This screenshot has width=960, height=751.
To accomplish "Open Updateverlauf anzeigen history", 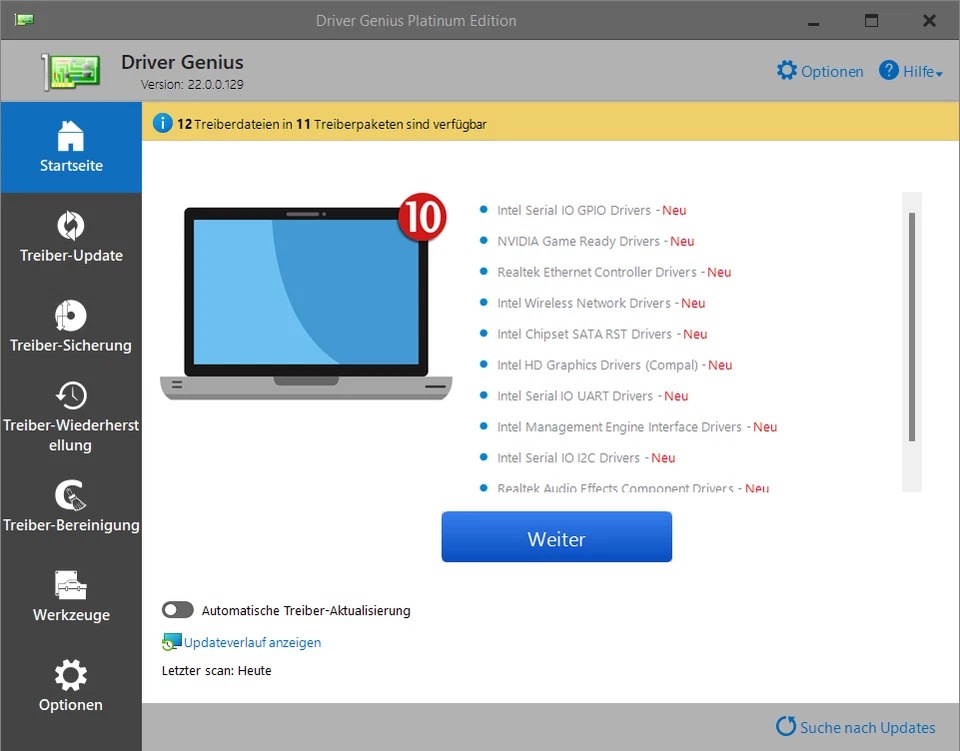I will (248, 642).
